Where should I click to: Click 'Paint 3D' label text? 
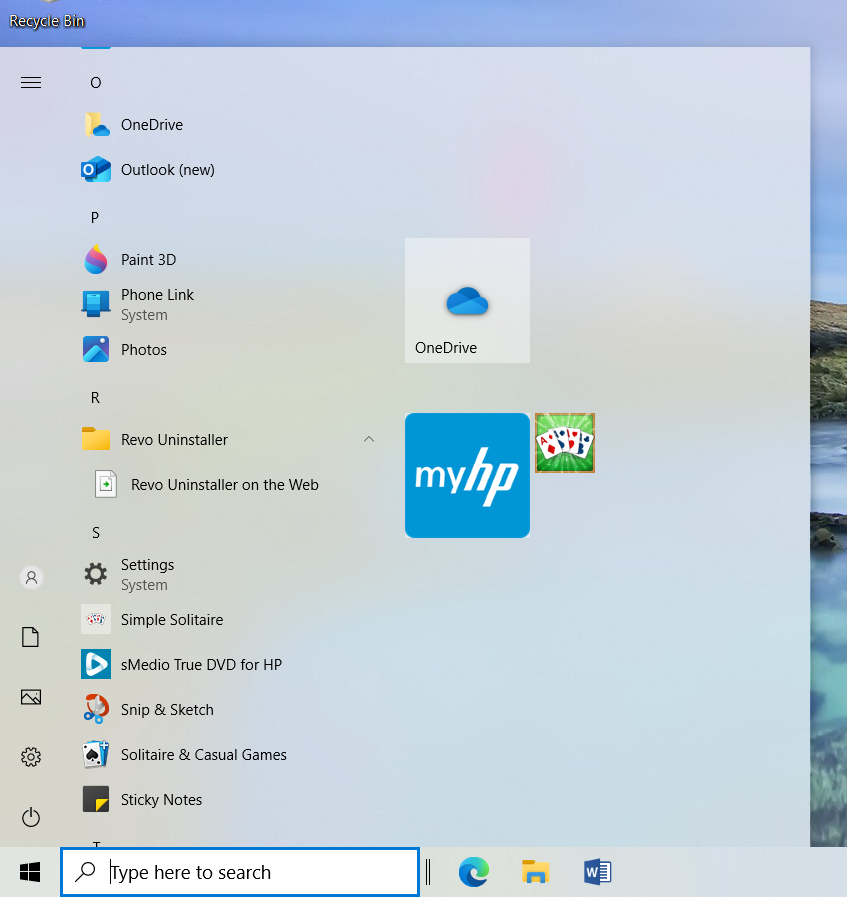point(149,260)
